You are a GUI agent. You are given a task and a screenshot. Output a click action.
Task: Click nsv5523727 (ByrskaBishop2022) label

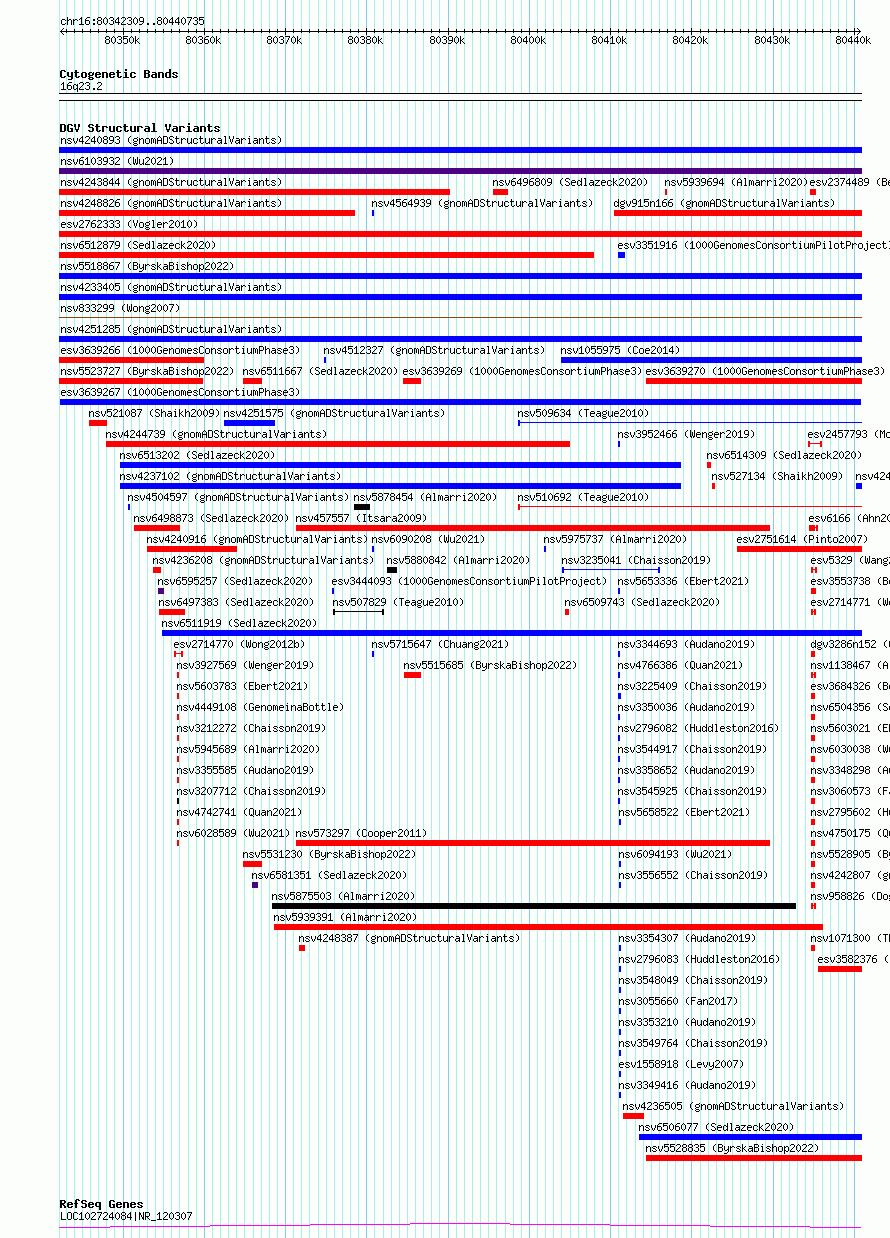[x=147, y=371]
